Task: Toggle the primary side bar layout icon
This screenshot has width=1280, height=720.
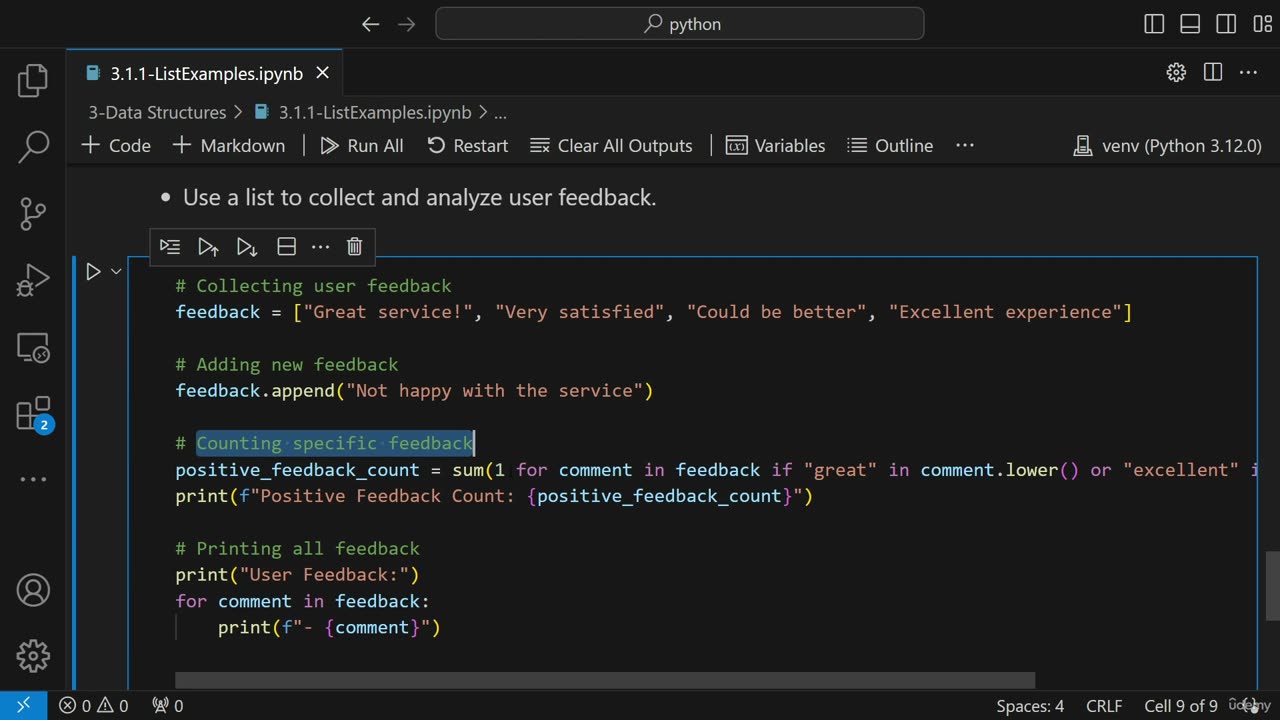Action: click(1154, 24)
